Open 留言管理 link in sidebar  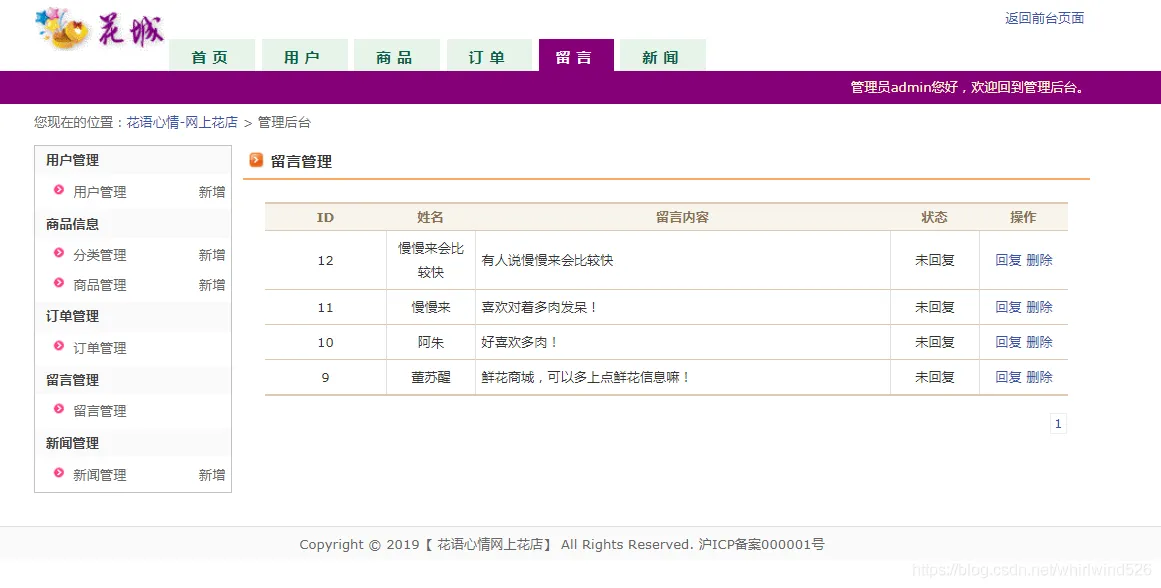click(100, 410)
